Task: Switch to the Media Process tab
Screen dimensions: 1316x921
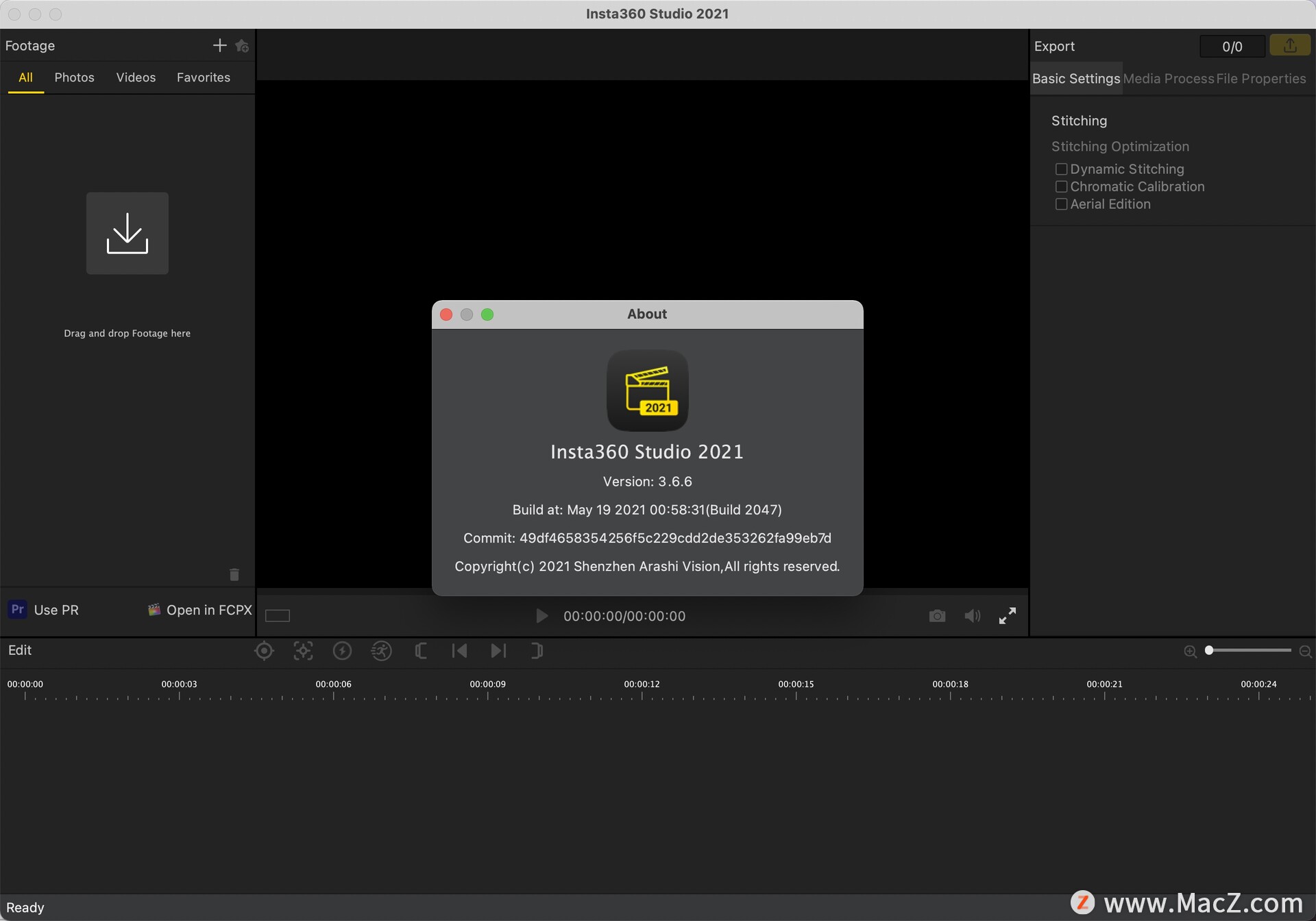Action: pyautogui.click(x=1168, y=79)
